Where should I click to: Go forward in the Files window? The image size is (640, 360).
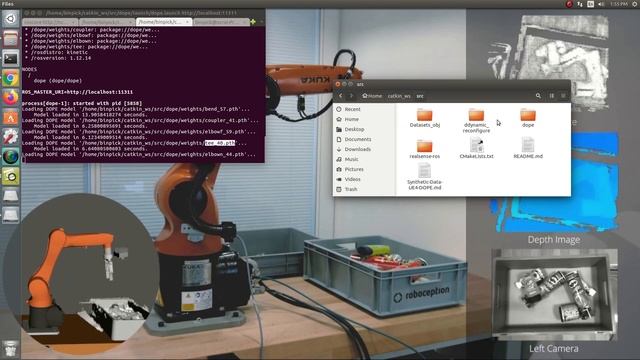351,96
